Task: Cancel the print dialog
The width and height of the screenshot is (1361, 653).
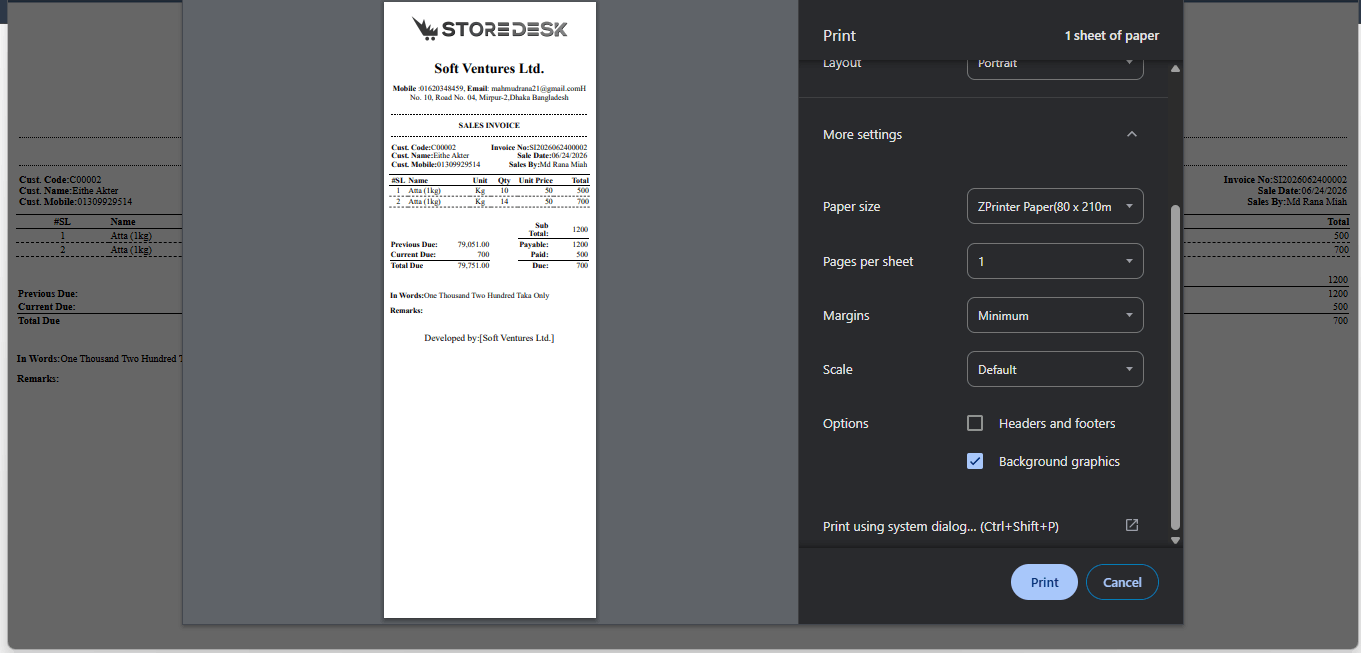Action: (1122, 582)
